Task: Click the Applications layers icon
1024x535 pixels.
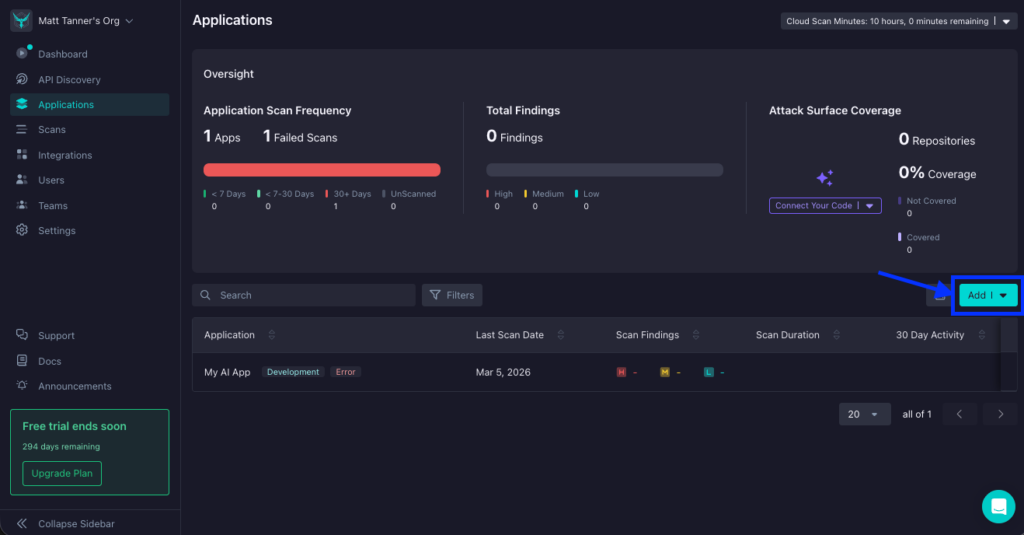Action: pyautogui.click(x=22, y=104)
